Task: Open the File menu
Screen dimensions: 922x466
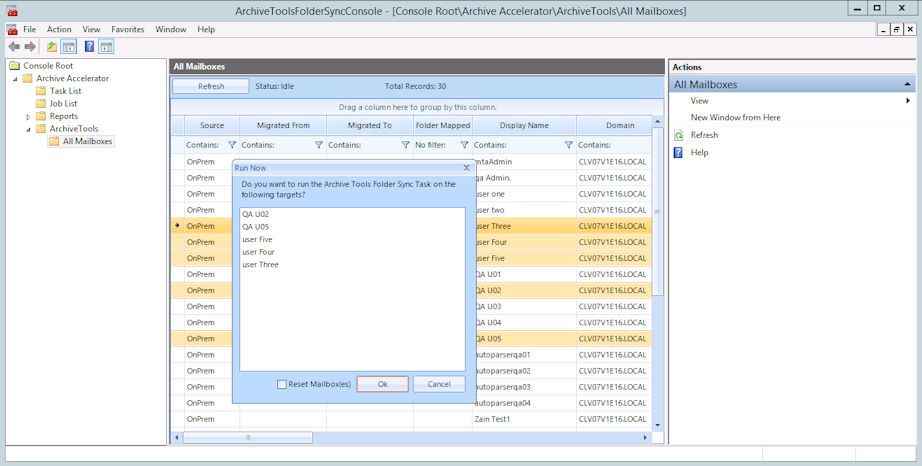Action: (x=29, y=29)
